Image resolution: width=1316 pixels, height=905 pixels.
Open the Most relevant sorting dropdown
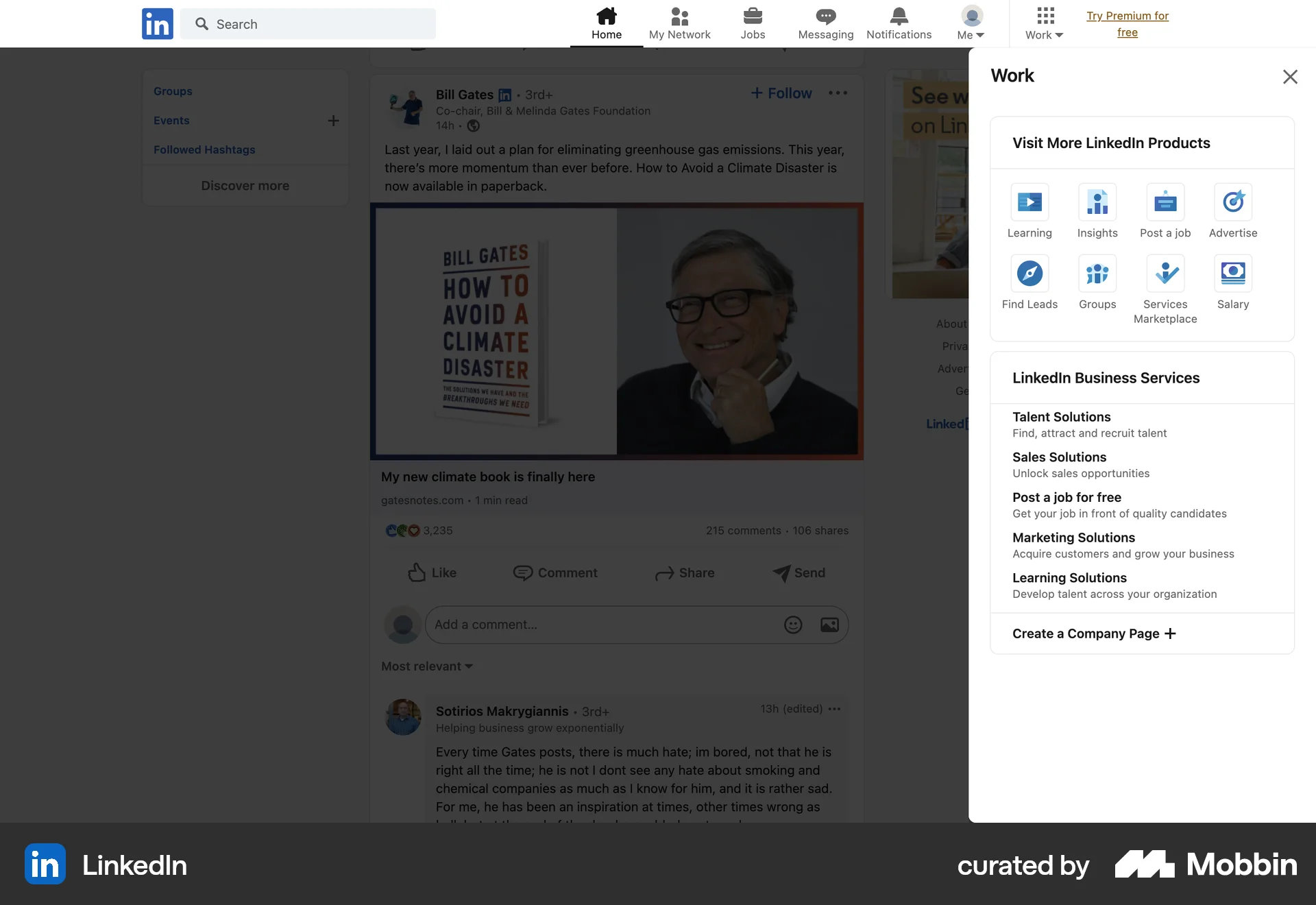click(426, 666)
